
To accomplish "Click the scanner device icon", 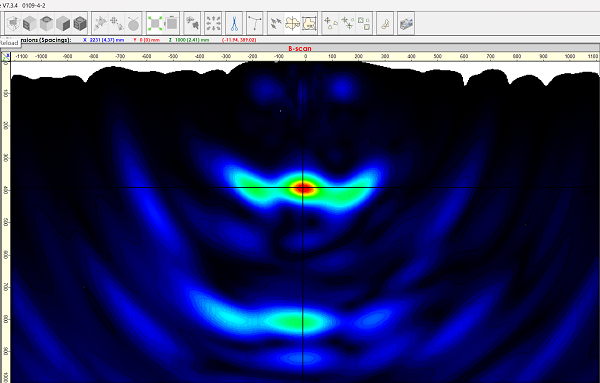I will [406, 24].
